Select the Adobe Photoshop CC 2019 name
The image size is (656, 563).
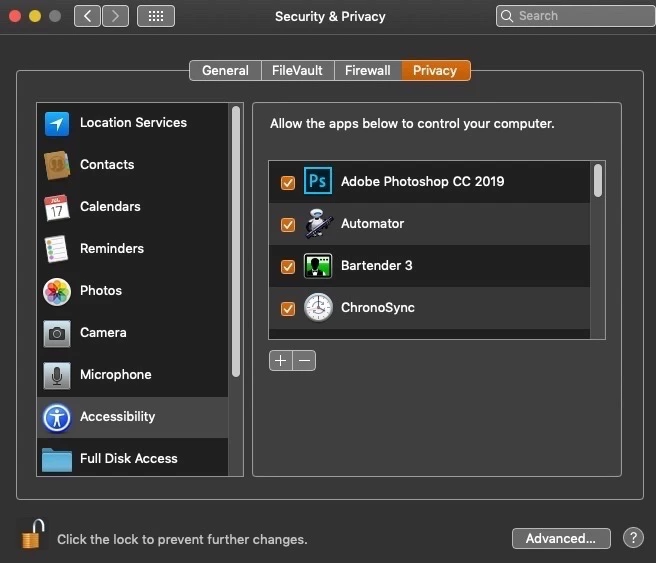(x=423, y=182)
